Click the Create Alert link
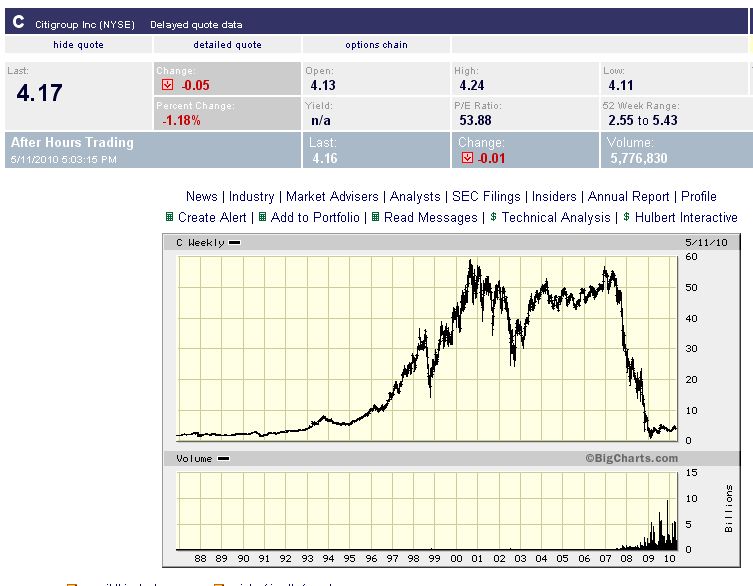 point(212,218)
